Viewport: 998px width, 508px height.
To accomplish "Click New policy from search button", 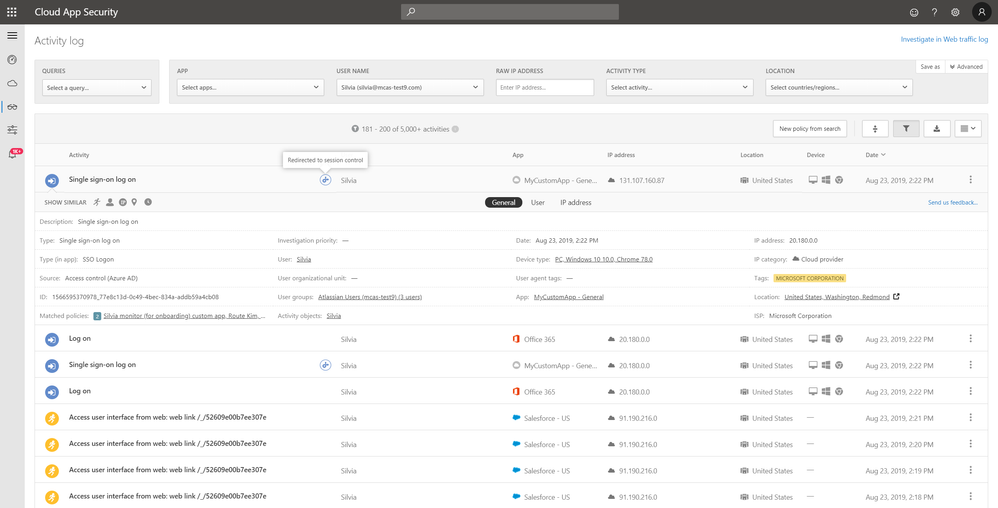I will [810, 129].
